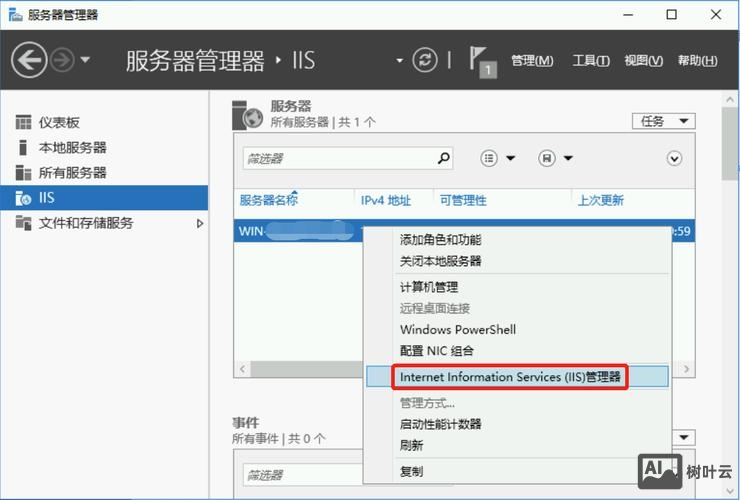This screenshot has height=500, width=740.
Task: Click the search magnifier in server filter
Action: tap(444, 158)
